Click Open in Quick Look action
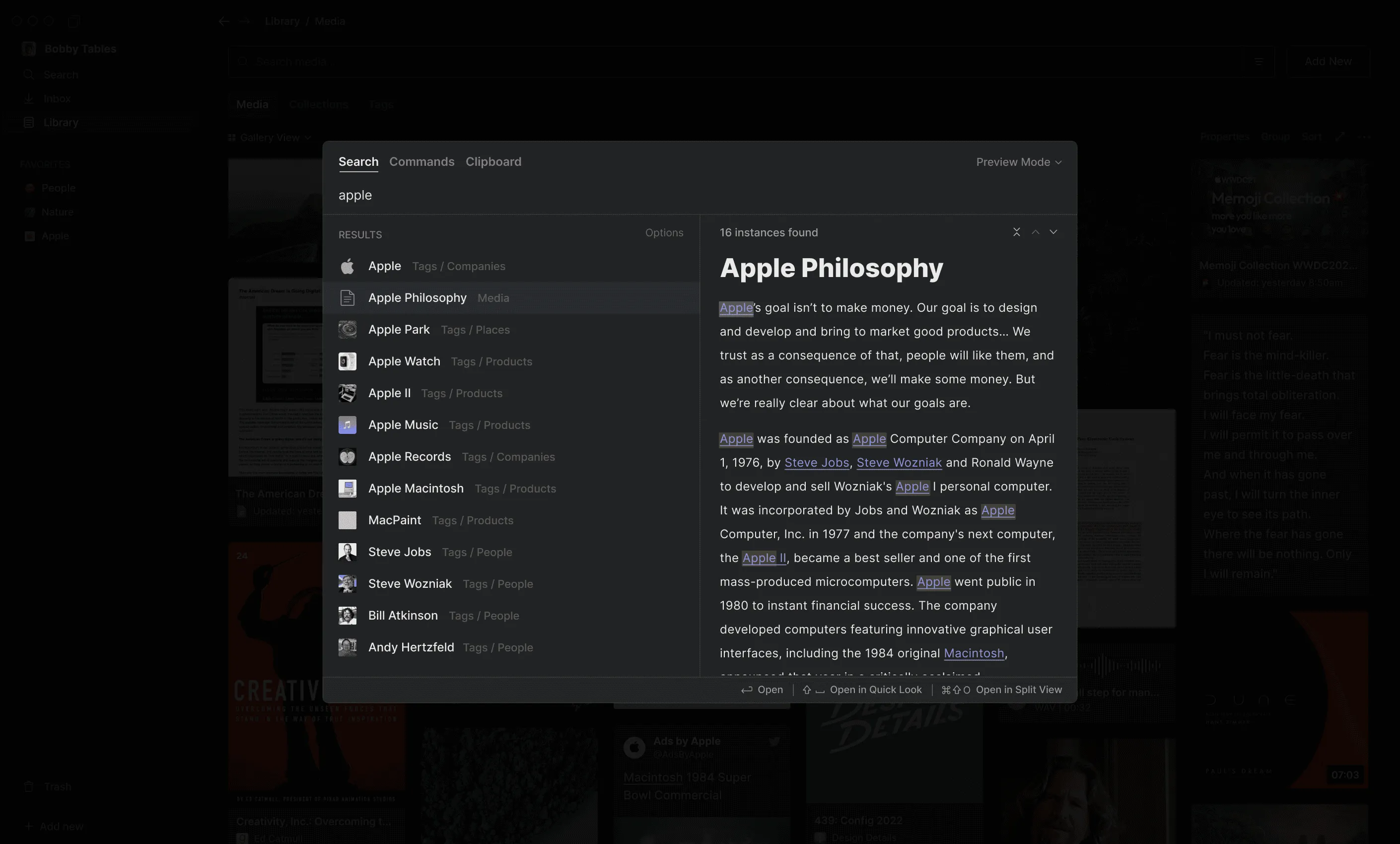 862,690
